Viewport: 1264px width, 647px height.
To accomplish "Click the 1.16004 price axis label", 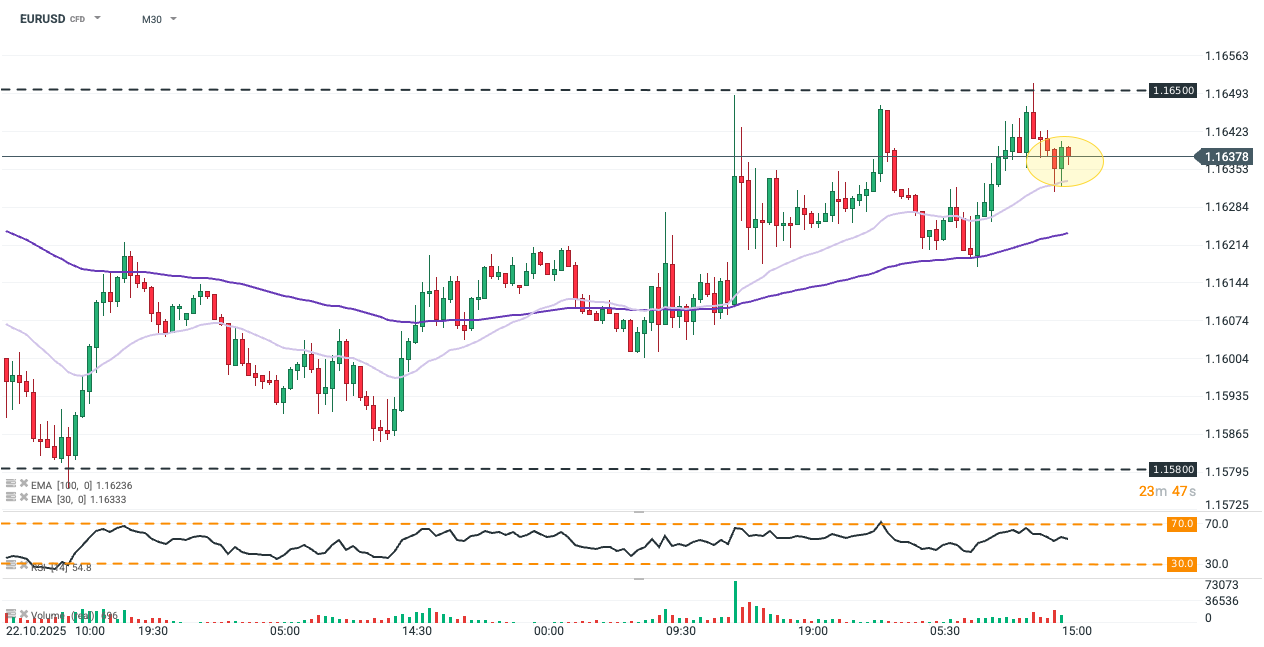I will [1226, 358].
